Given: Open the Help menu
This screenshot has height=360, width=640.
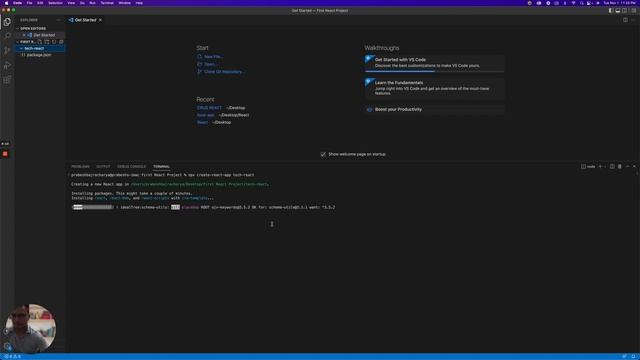Looking at the screenshot, I should [x=139, y=3].
